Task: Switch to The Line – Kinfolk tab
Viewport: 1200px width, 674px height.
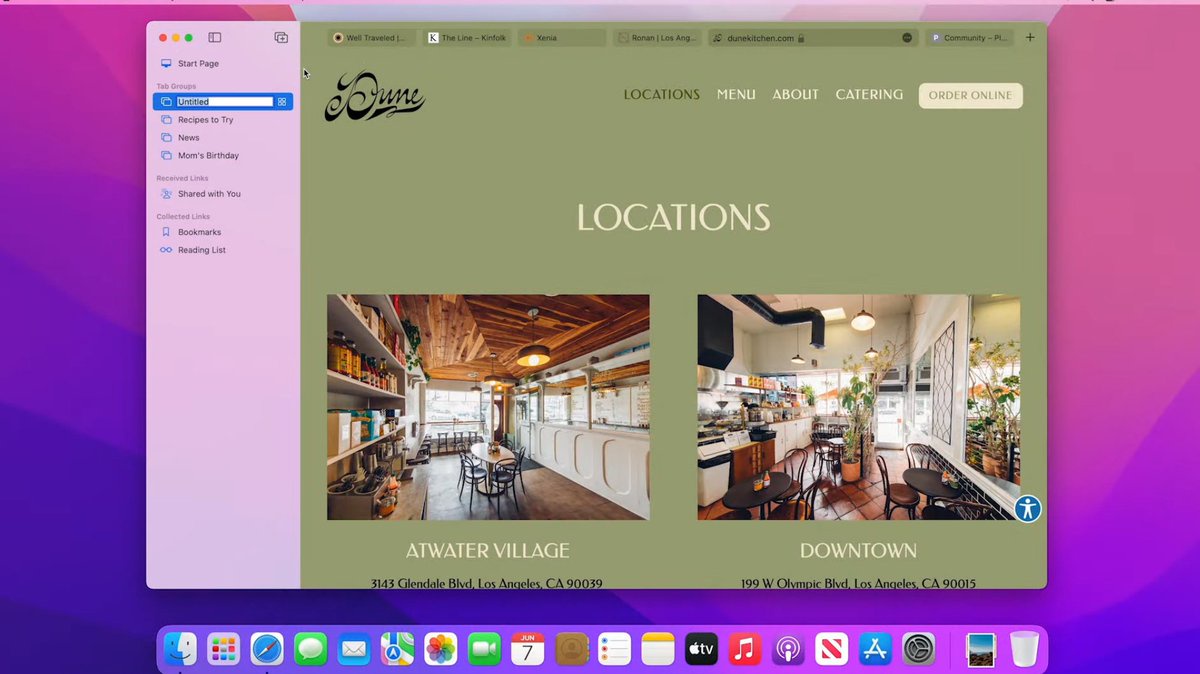Action: 467,38
